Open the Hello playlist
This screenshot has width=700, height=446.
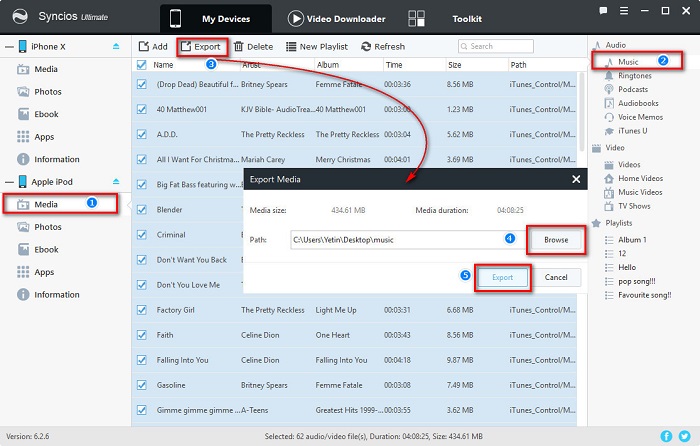coord(627,267)
